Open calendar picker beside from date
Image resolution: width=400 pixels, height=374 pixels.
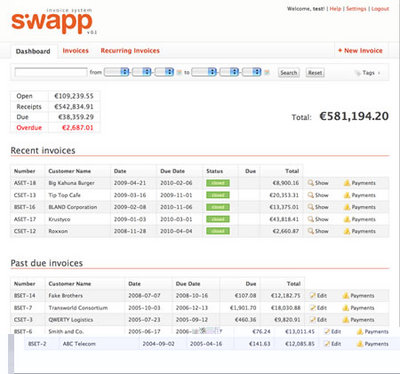click(179, 72)
